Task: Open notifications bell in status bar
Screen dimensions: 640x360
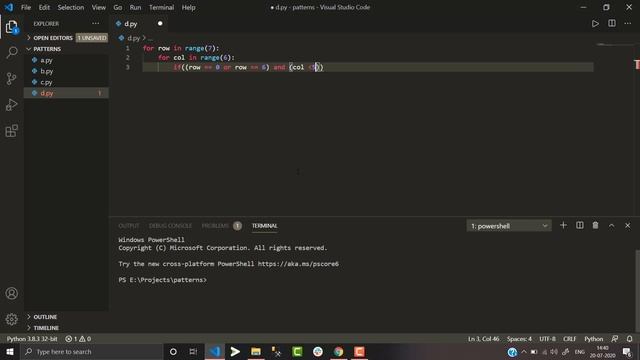Action: pyautogui.click(x=629, y=339)
